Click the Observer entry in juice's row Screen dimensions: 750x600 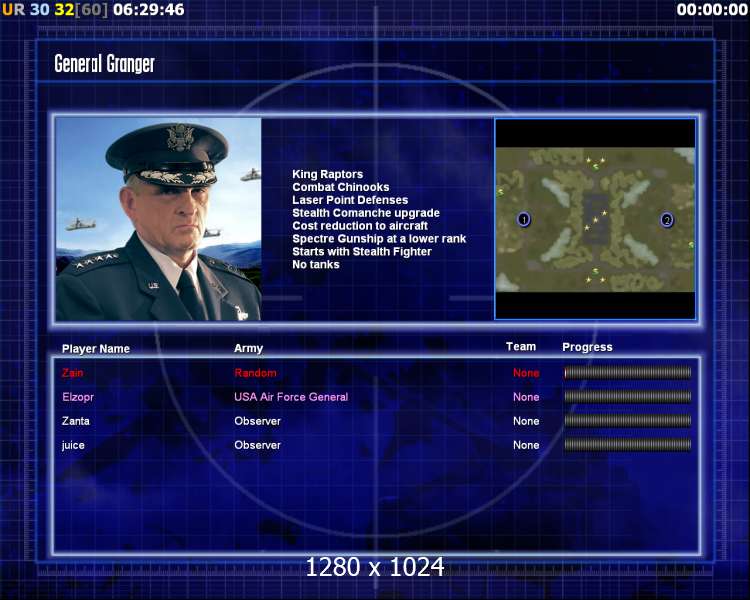point(257,445)
